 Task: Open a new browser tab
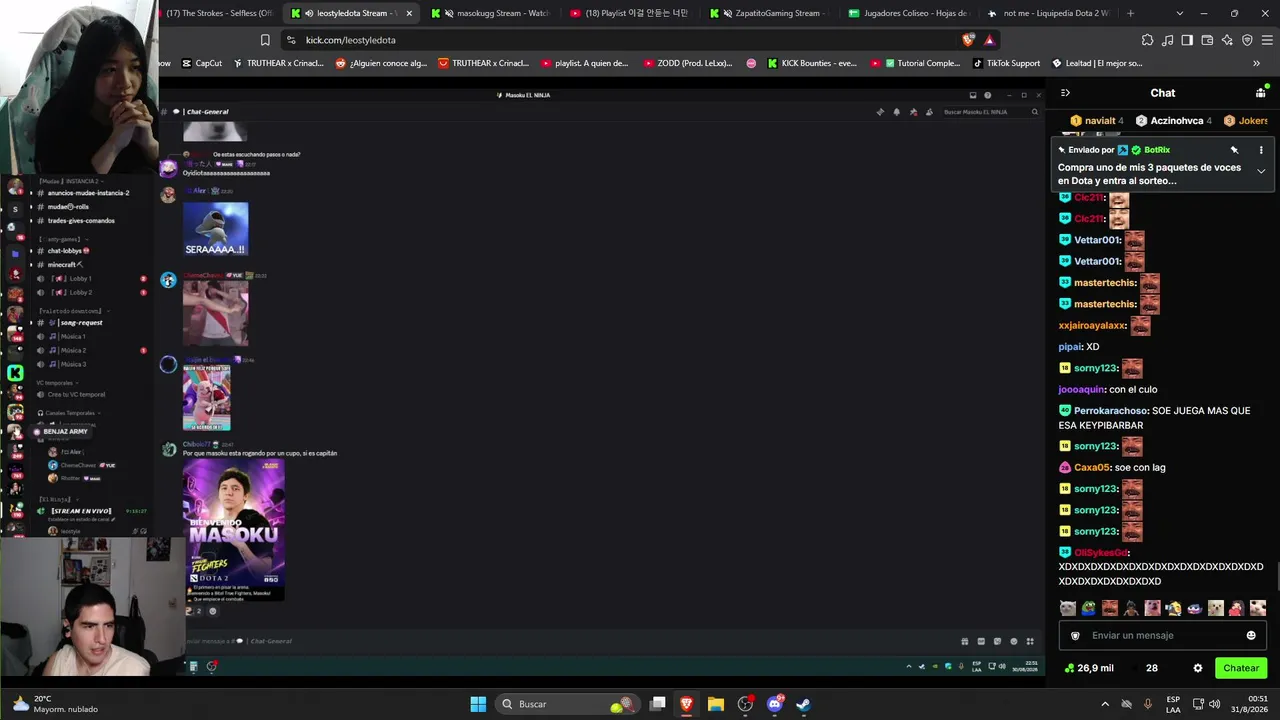1131,13
